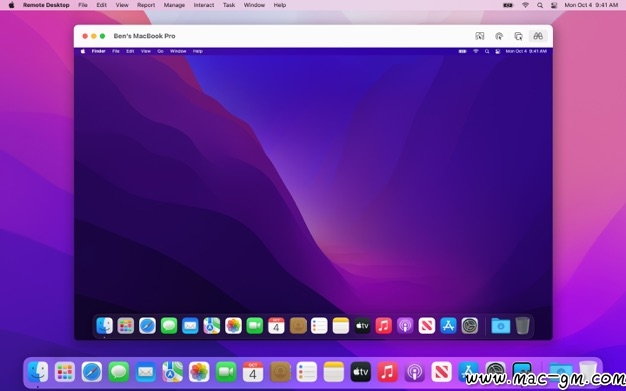Open Reminders from the local bottom dock

[307, 372]
